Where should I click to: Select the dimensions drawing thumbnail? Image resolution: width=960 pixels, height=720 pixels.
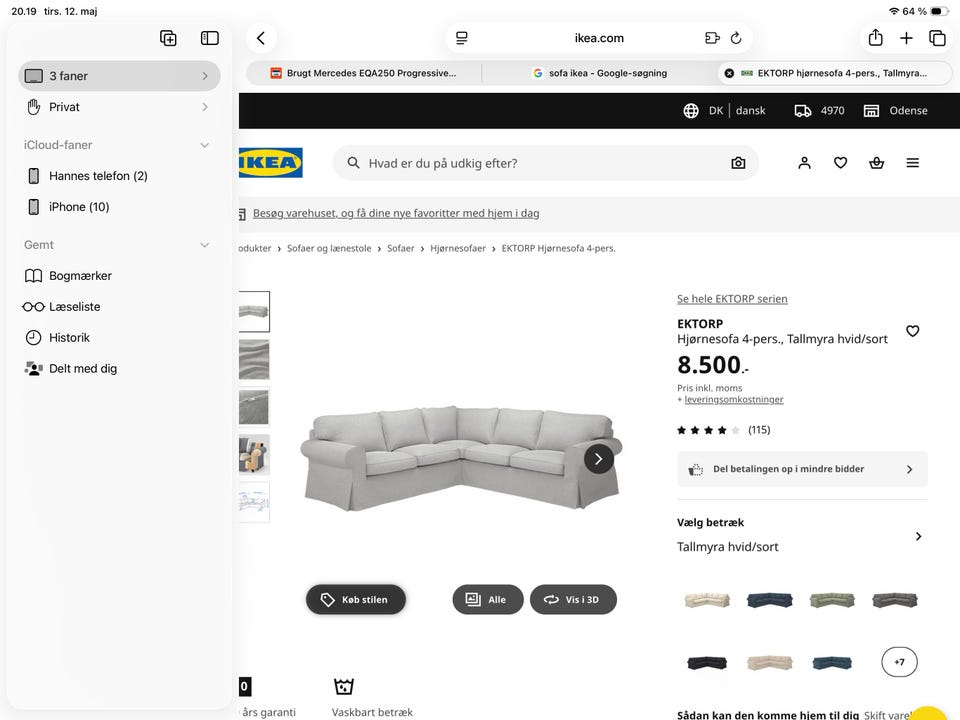(x=253, y=503)
